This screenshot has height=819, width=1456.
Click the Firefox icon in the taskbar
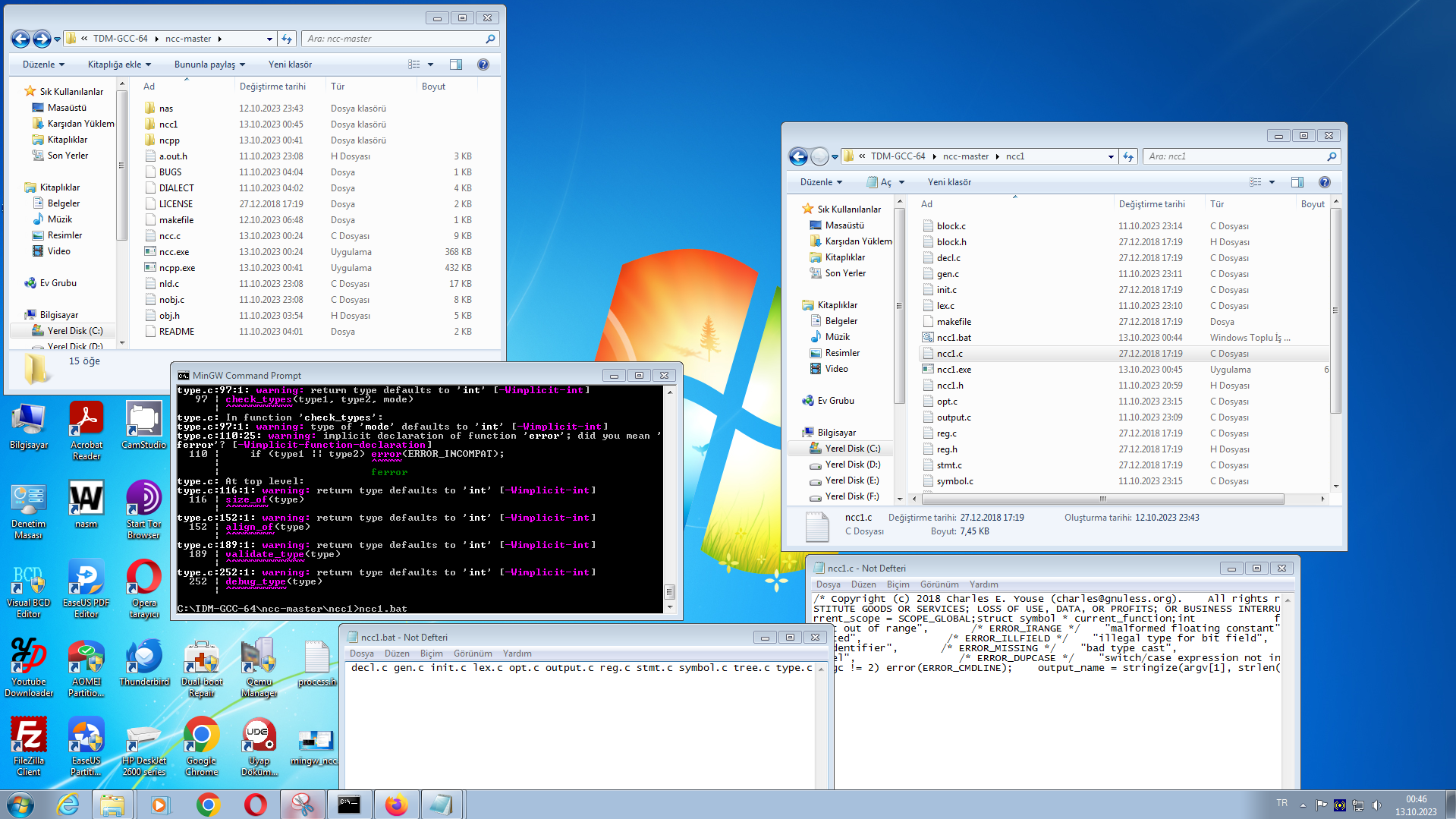tap(396, 805)
